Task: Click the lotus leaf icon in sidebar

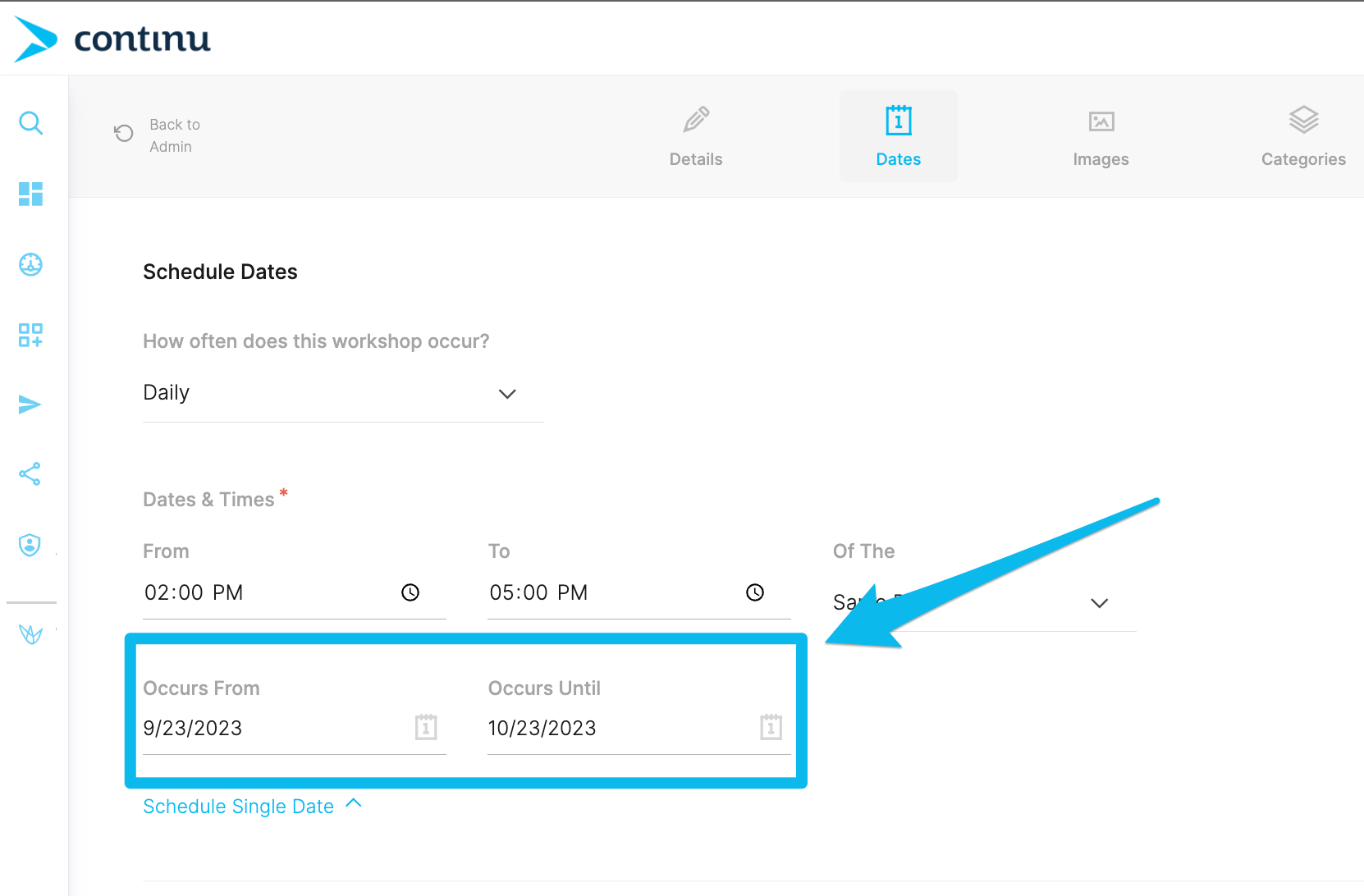Action: 31,633
